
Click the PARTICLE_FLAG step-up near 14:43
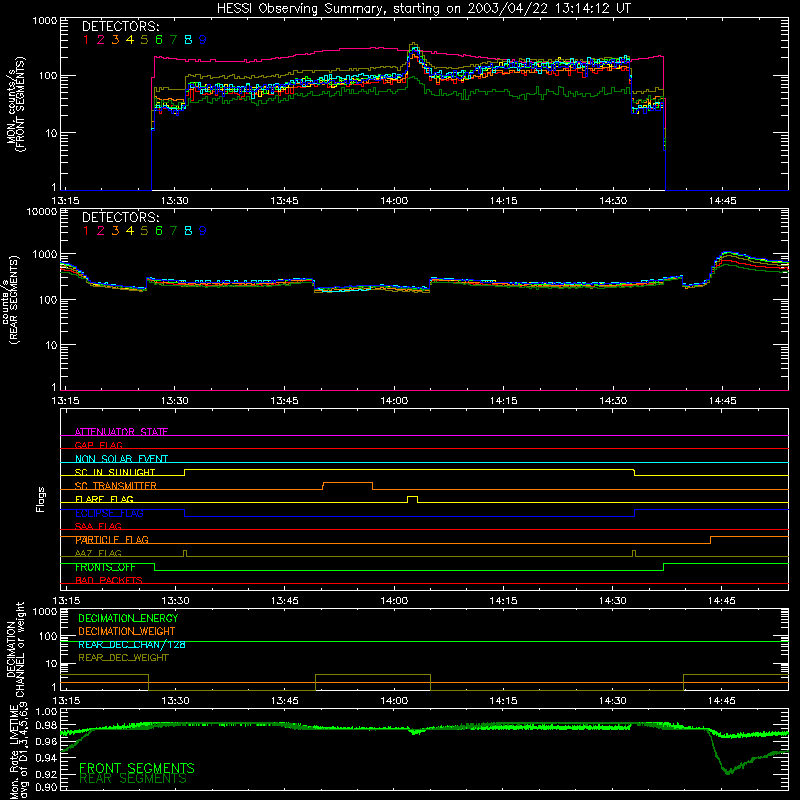(711, 540)
